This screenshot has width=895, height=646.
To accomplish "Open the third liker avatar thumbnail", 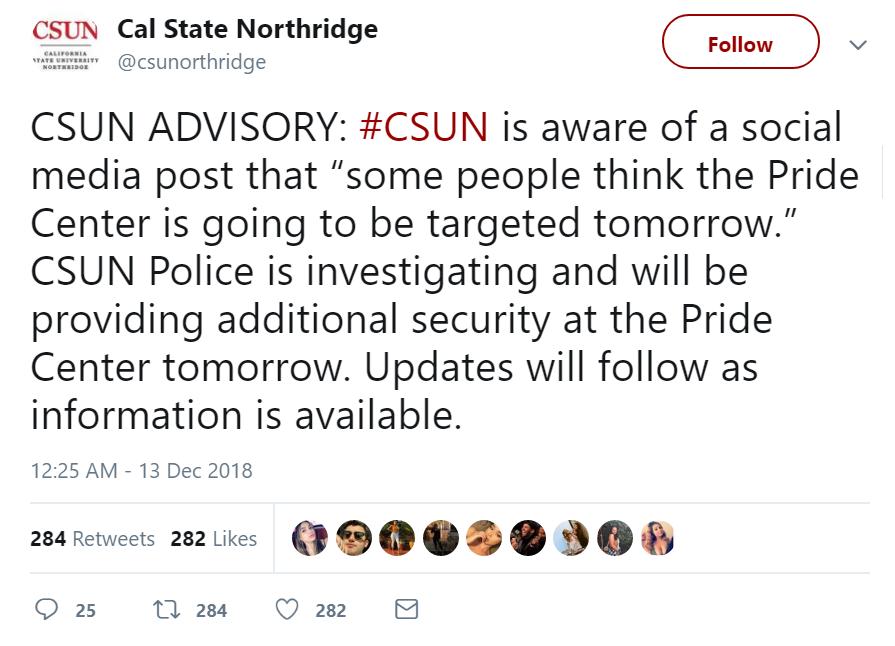I will (397, 538).
